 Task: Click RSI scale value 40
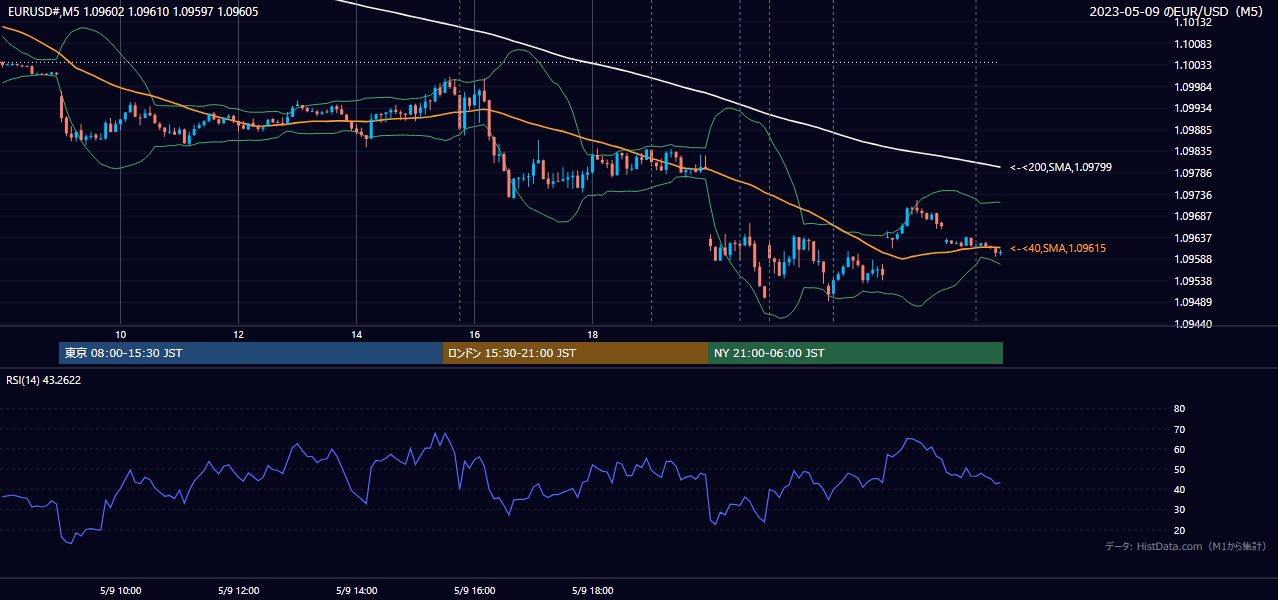1179,490
